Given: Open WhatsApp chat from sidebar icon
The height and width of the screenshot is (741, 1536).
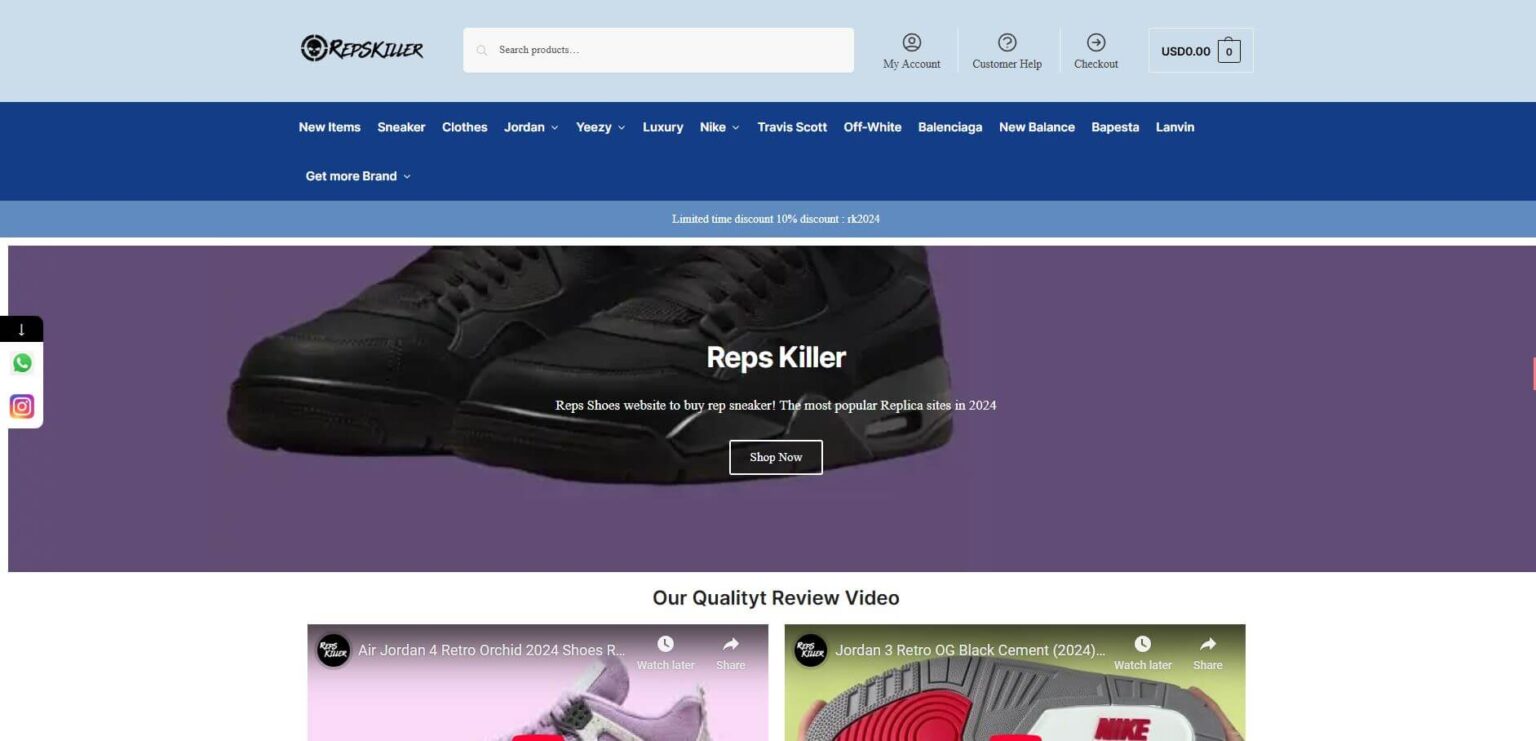Looking at the screenshot, I should tap(21, 362).
